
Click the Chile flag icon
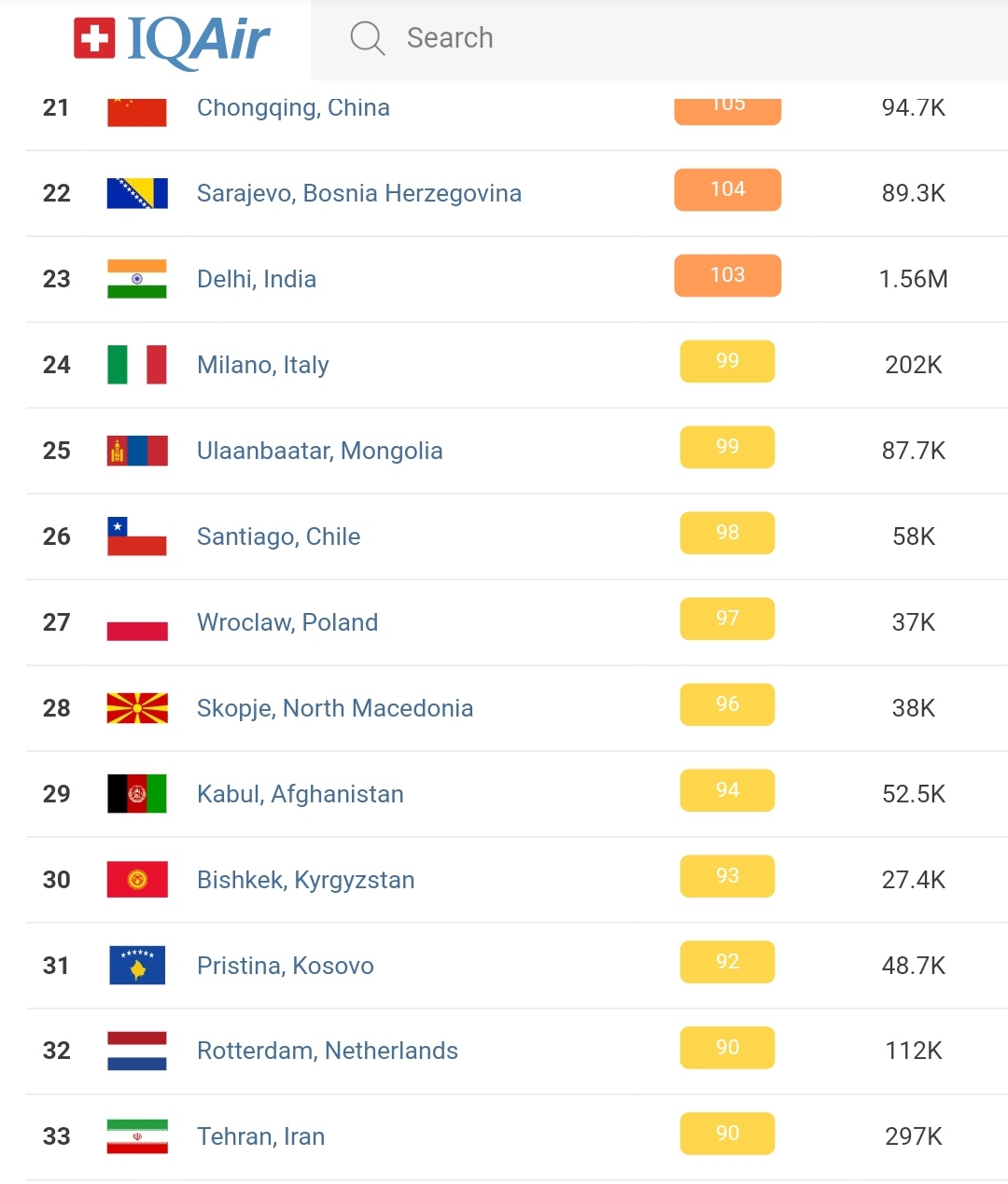pos(137,536)
